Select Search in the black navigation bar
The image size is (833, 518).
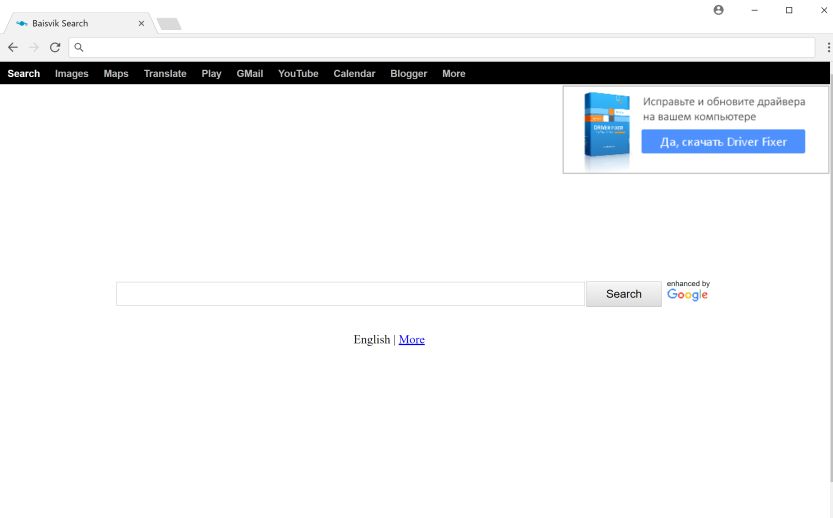click(24, 74)
